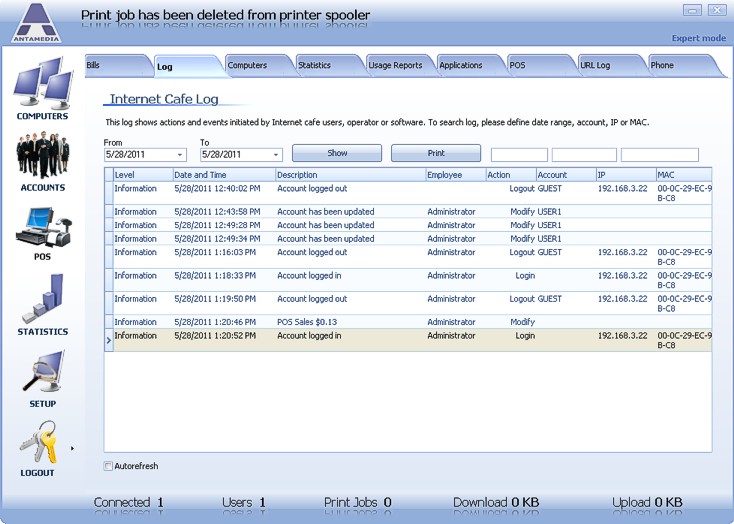Sort by the Action column header
734x524 pixels.
pos(511,175)
